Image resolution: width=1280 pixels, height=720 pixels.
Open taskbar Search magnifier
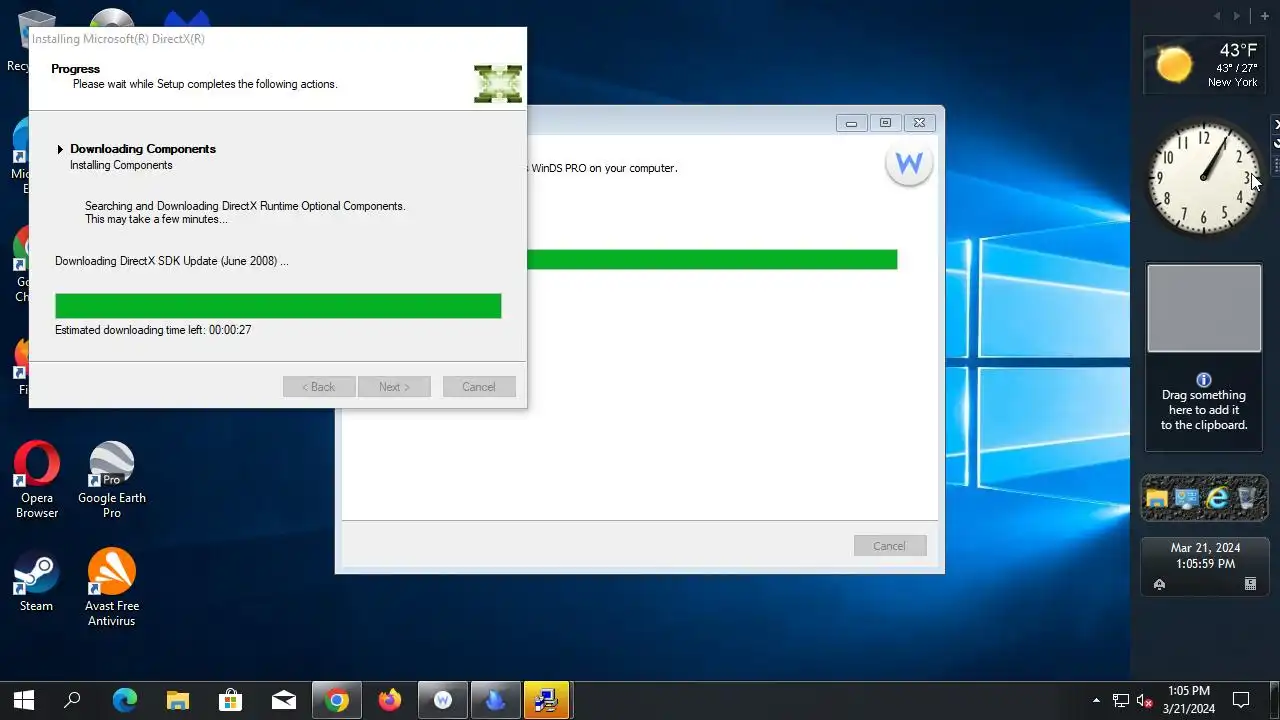point(72,700)
